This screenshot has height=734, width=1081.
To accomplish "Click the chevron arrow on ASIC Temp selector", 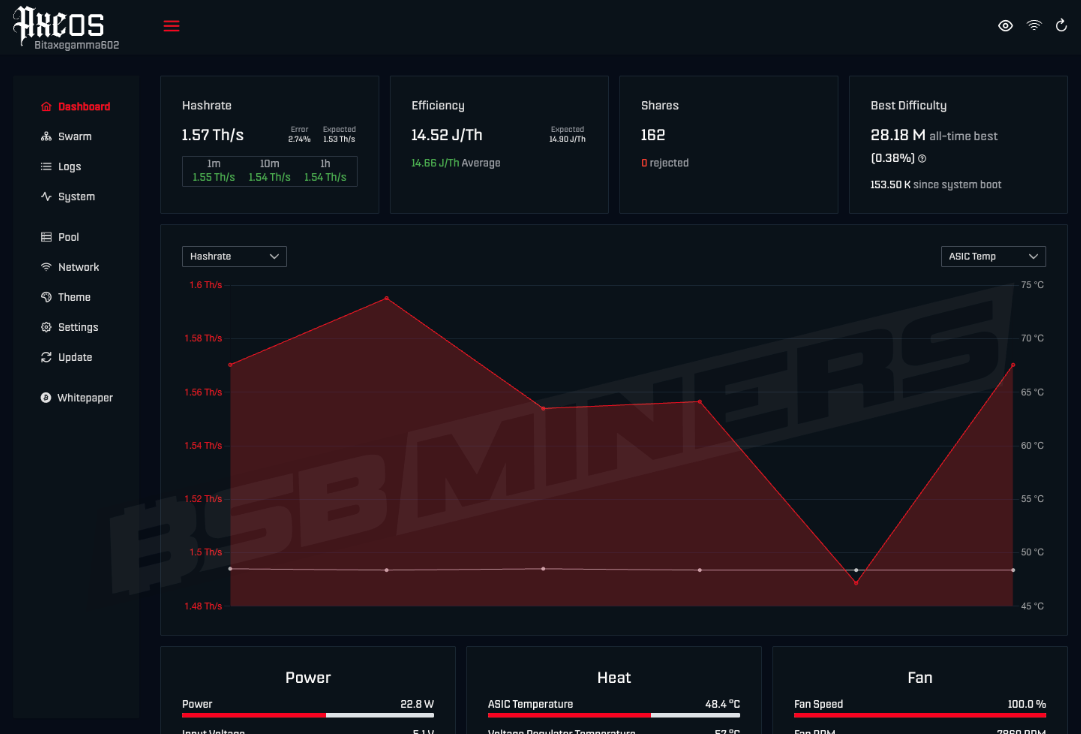I will [1033, 256].
